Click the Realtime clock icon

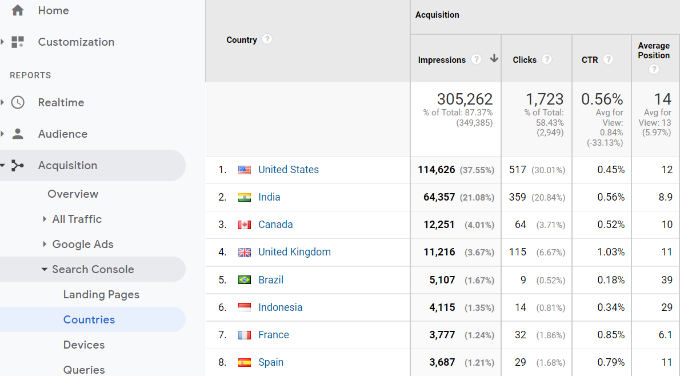pyautogui.click(x=18, y=102)
